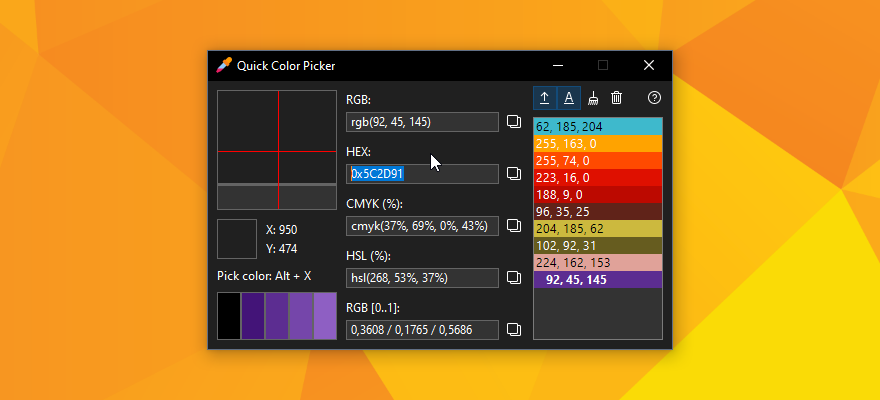This screenshot has width=880, height=400.
Task: Copy the HSL value to clipboard
Action: tap(514, 277)
